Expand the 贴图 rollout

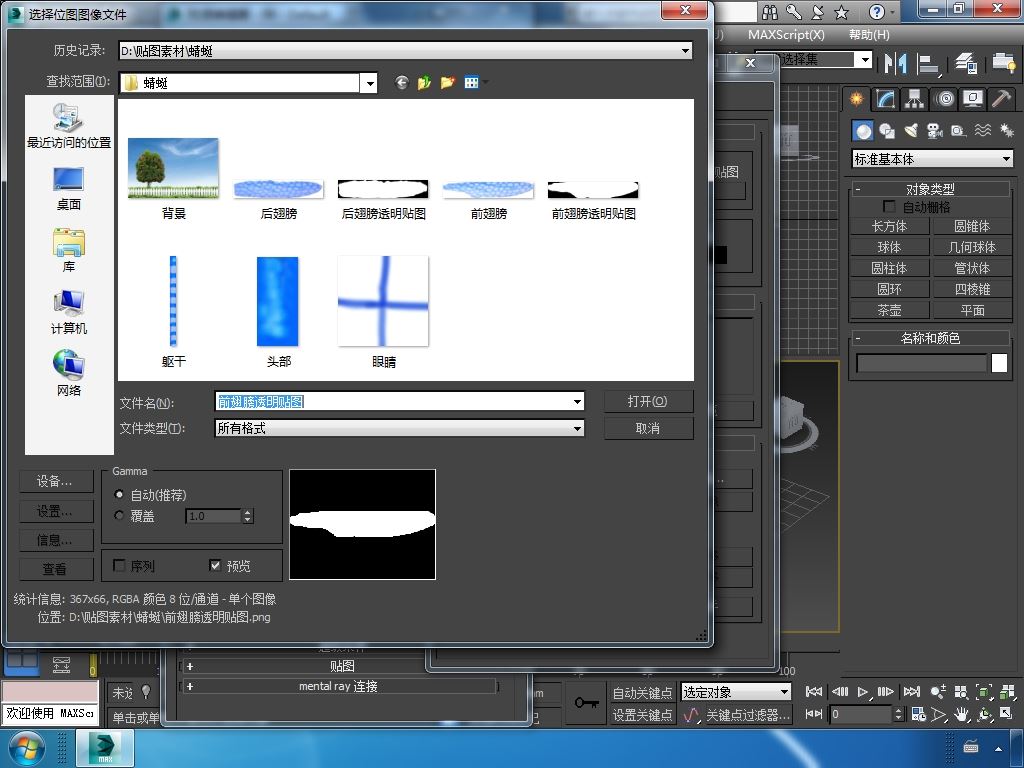tap(341, 666)
